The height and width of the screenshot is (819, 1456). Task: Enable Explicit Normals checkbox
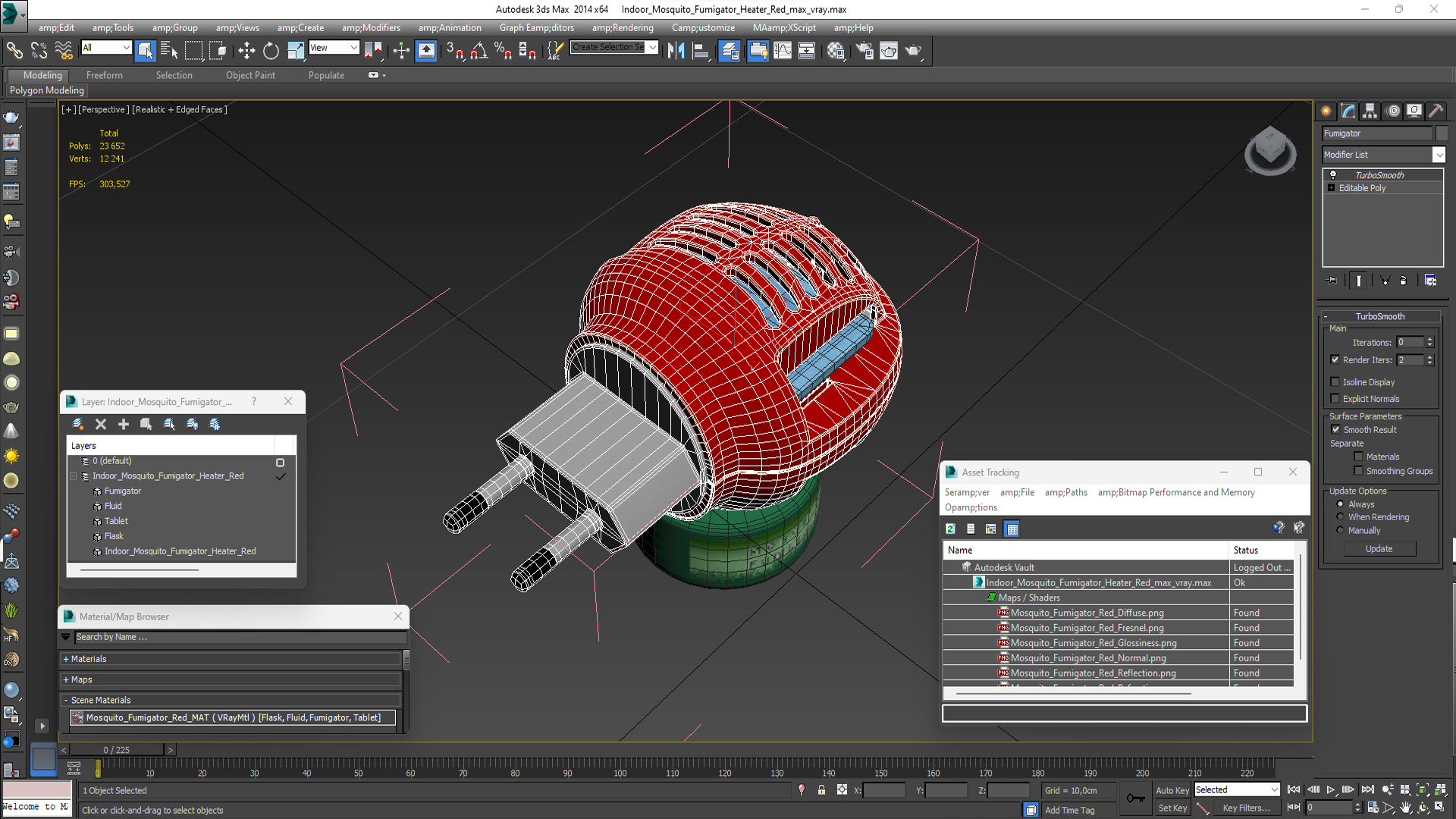1335,398
